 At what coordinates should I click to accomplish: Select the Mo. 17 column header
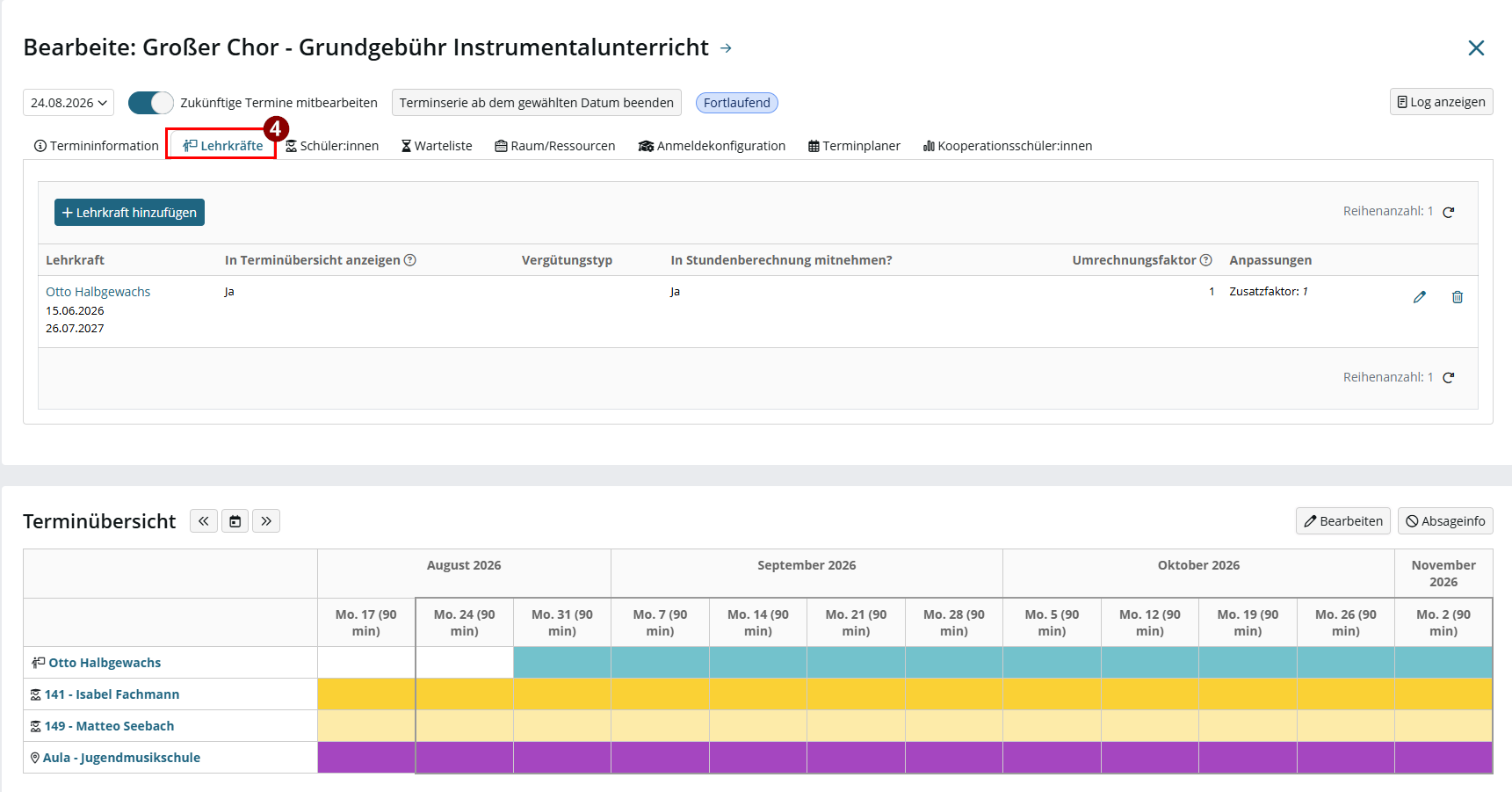[x=366, y=622]
